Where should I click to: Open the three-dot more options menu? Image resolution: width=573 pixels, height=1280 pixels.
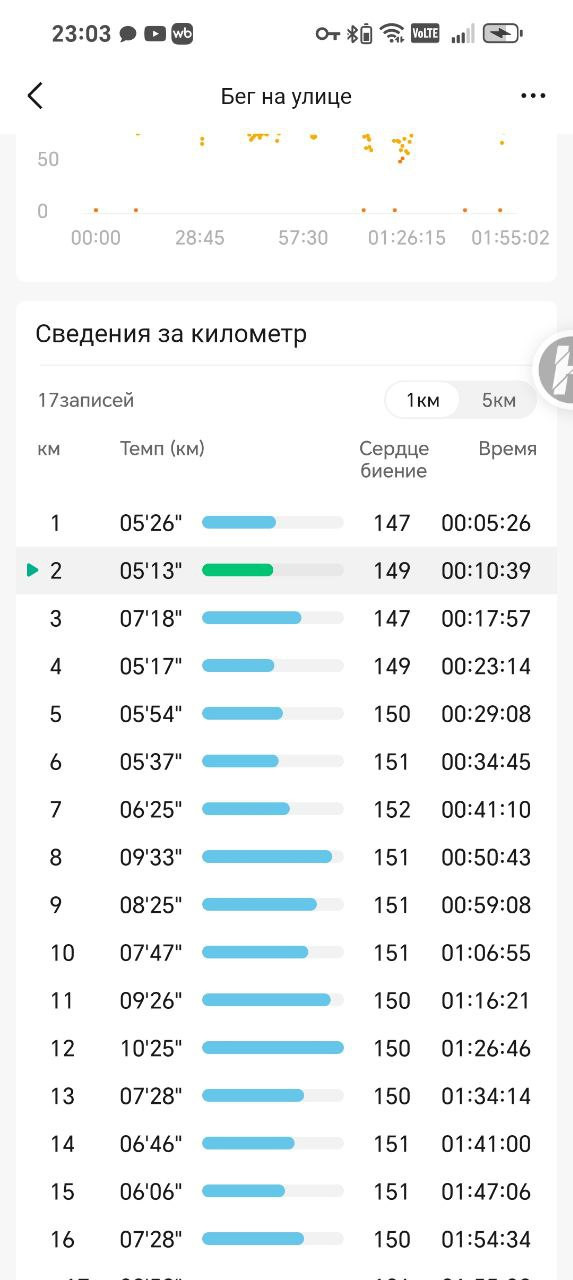(x=533, y=96)
